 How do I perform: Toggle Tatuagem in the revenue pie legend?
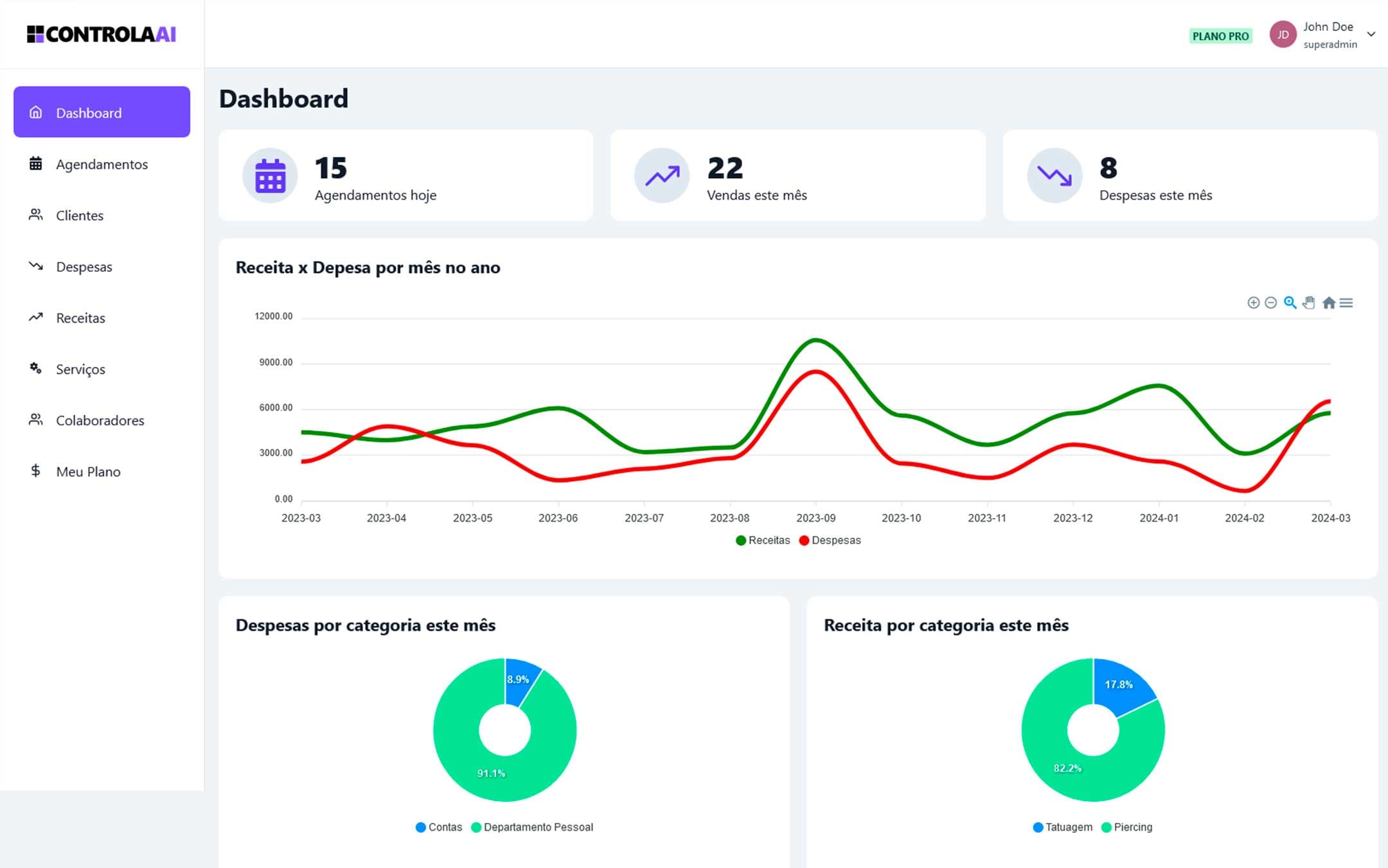[x=1062, y=827]
